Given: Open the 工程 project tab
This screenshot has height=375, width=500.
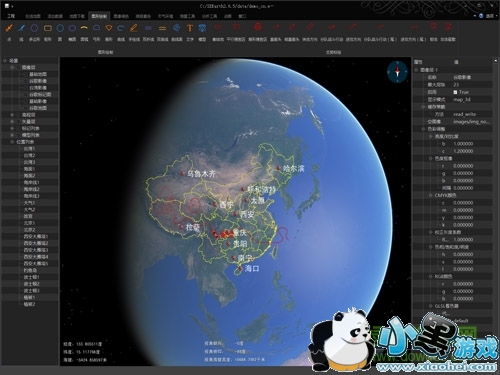Looking at the screenshot, I should [x=11, y=16].
